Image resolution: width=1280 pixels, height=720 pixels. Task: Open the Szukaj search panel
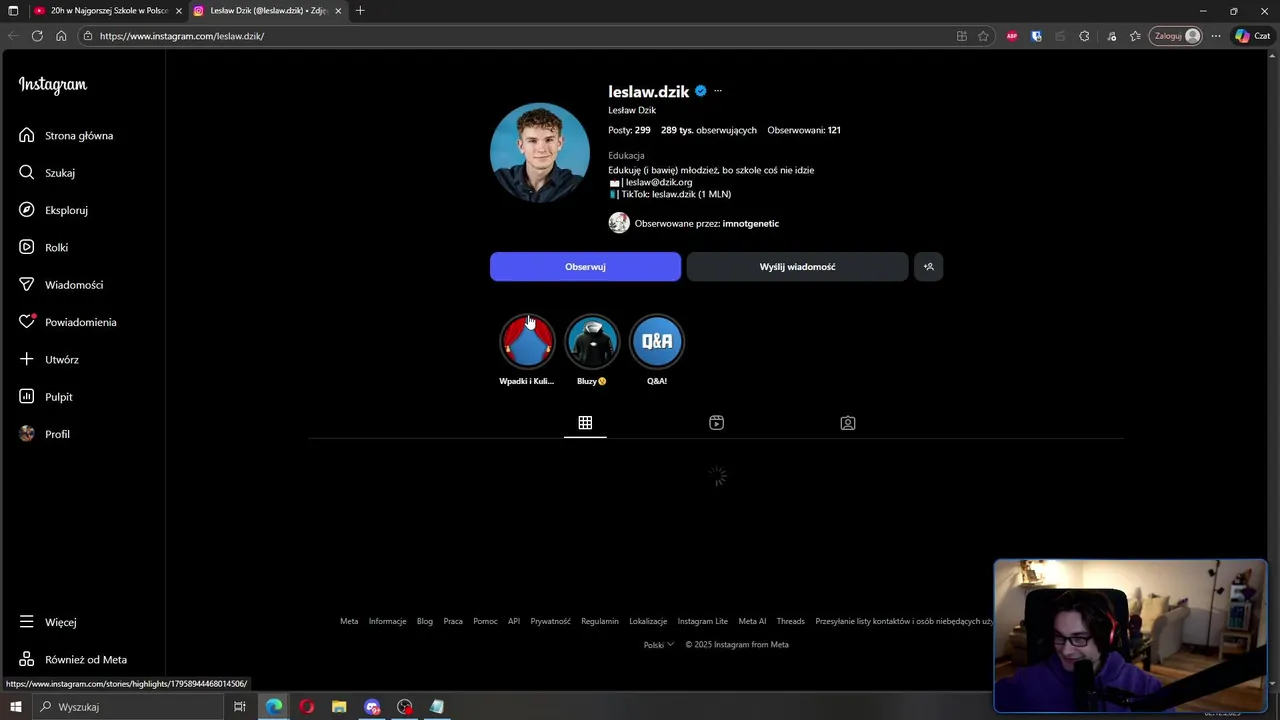[x=47, y=173]
